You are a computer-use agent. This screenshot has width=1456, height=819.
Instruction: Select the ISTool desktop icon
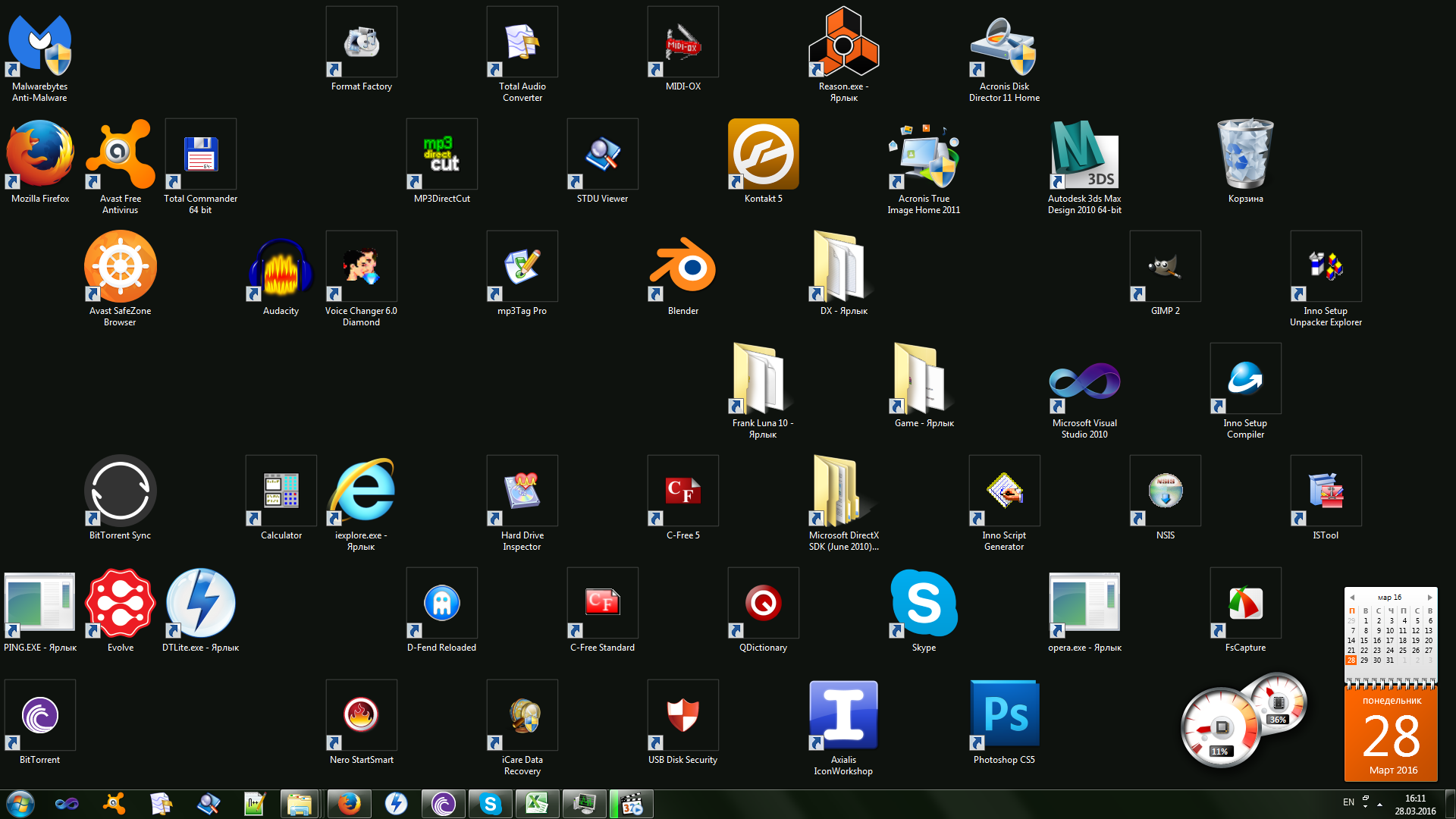tap(1326, 491)
